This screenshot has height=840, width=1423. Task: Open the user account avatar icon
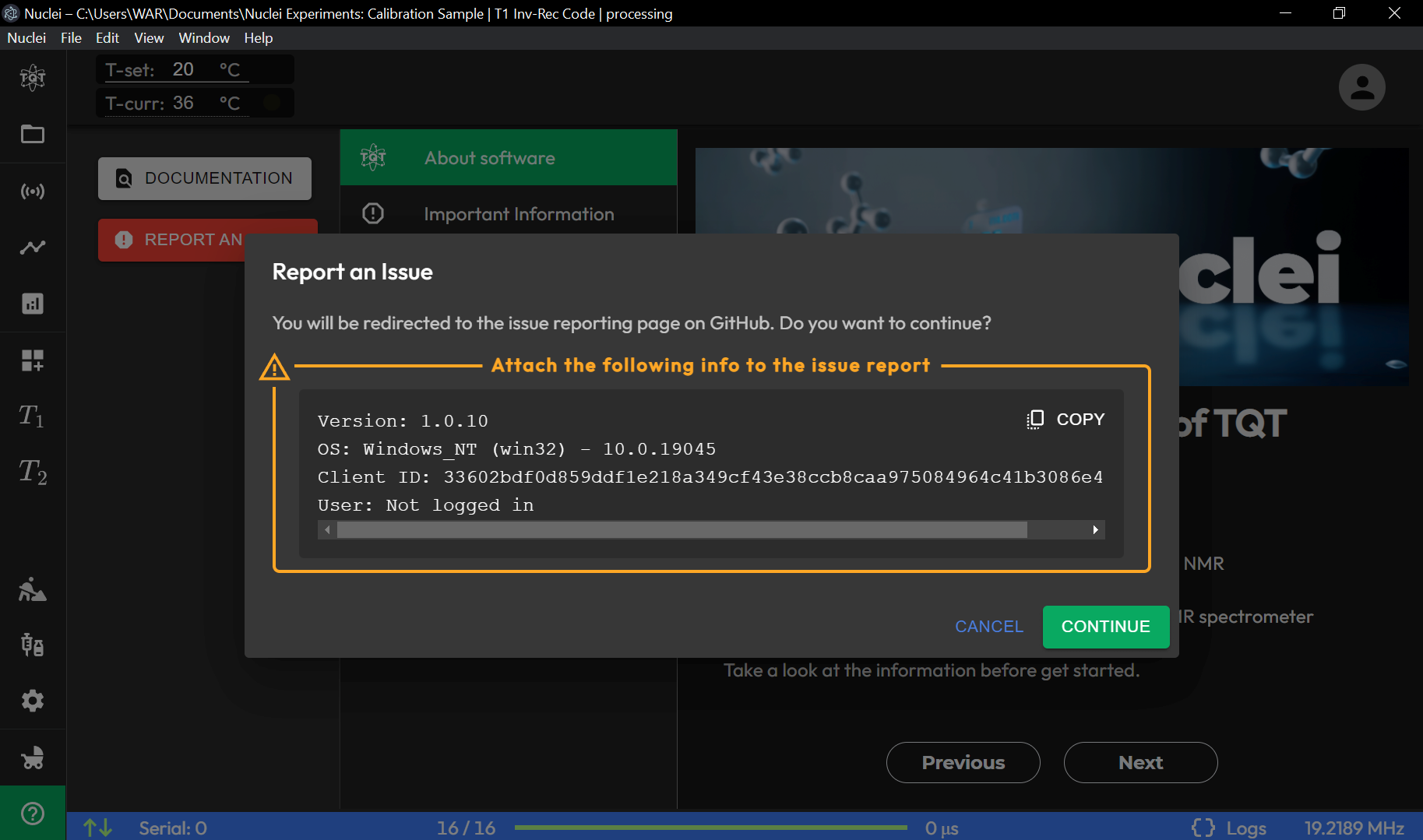click(x=1361, y=86)
